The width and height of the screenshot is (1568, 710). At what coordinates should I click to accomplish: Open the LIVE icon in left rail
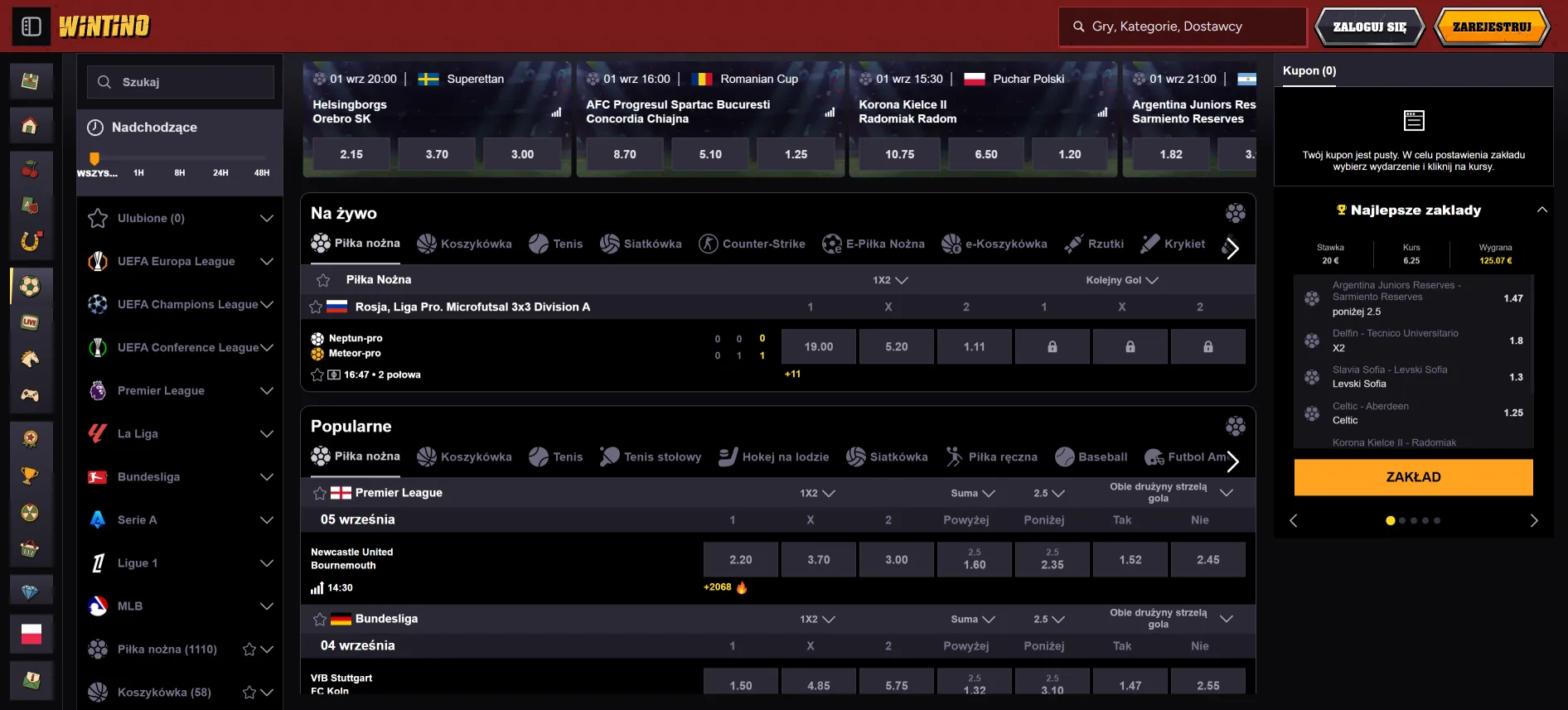(31, 322)
